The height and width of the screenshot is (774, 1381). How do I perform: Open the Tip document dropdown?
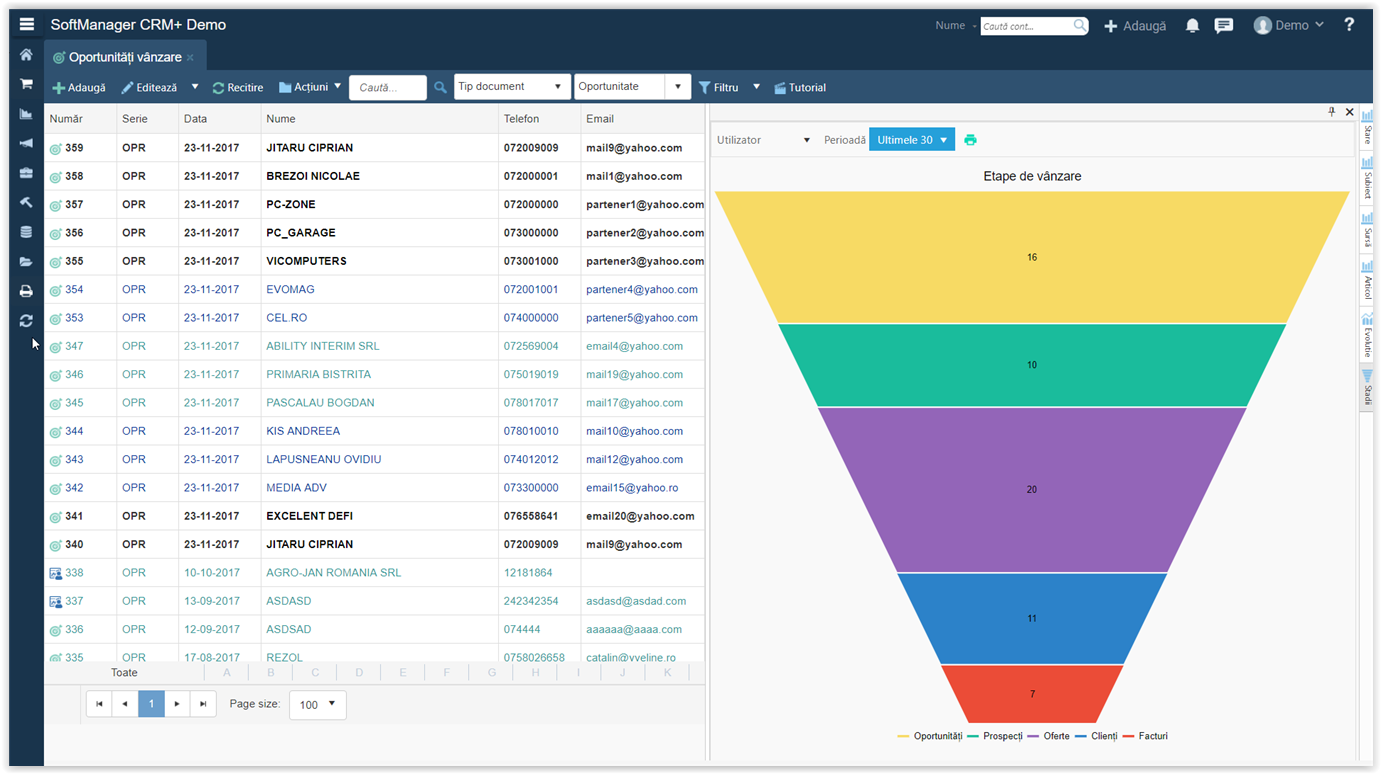click(512, 87)
